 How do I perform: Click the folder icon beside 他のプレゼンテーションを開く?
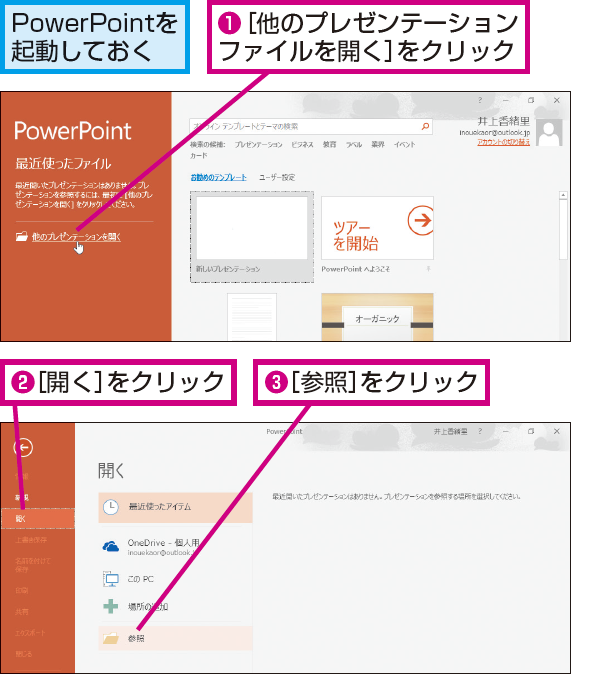21,236
